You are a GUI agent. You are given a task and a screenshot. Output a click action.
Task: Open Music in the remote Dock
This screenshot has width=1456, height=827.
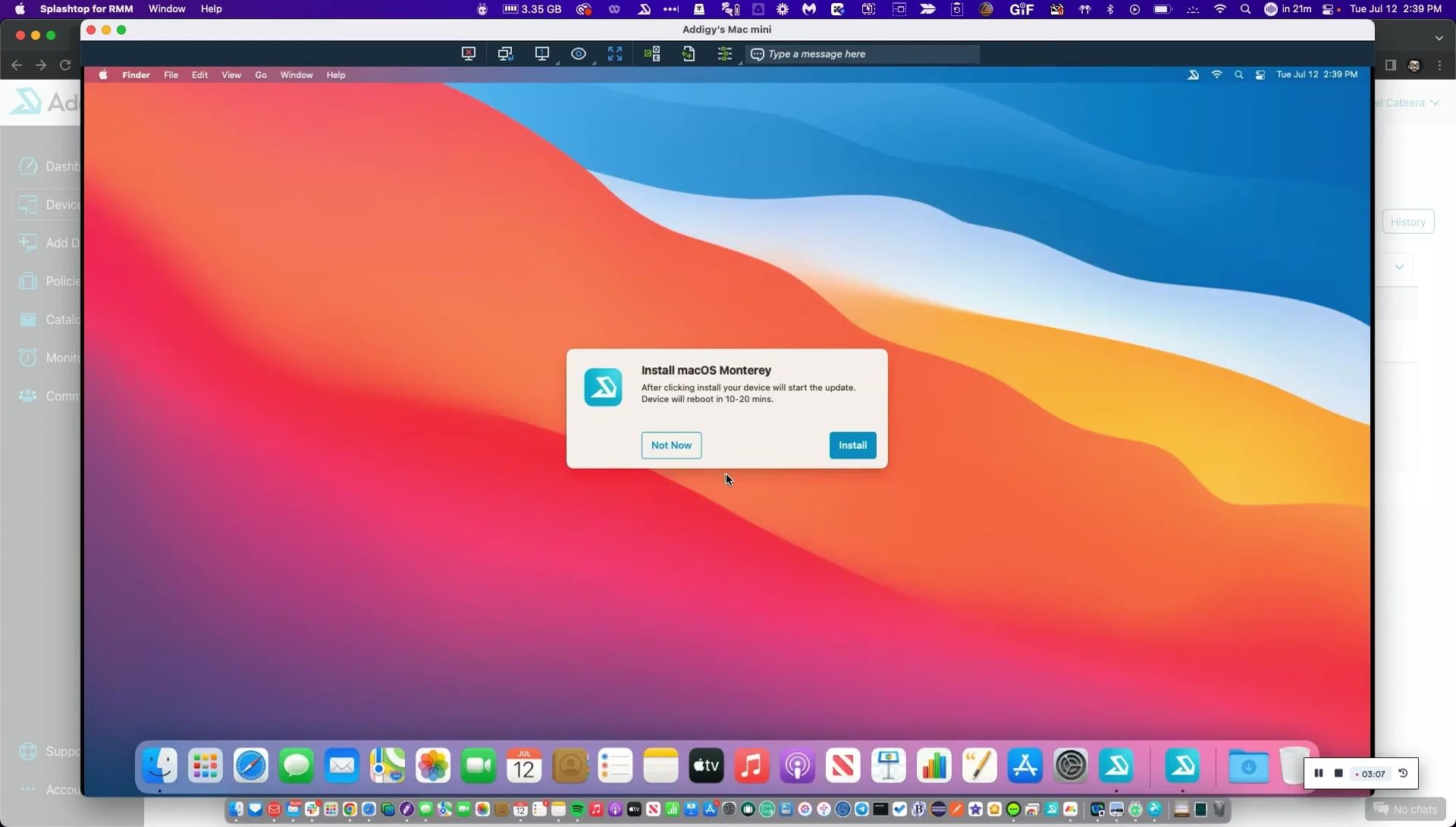(x=752, y=766)
